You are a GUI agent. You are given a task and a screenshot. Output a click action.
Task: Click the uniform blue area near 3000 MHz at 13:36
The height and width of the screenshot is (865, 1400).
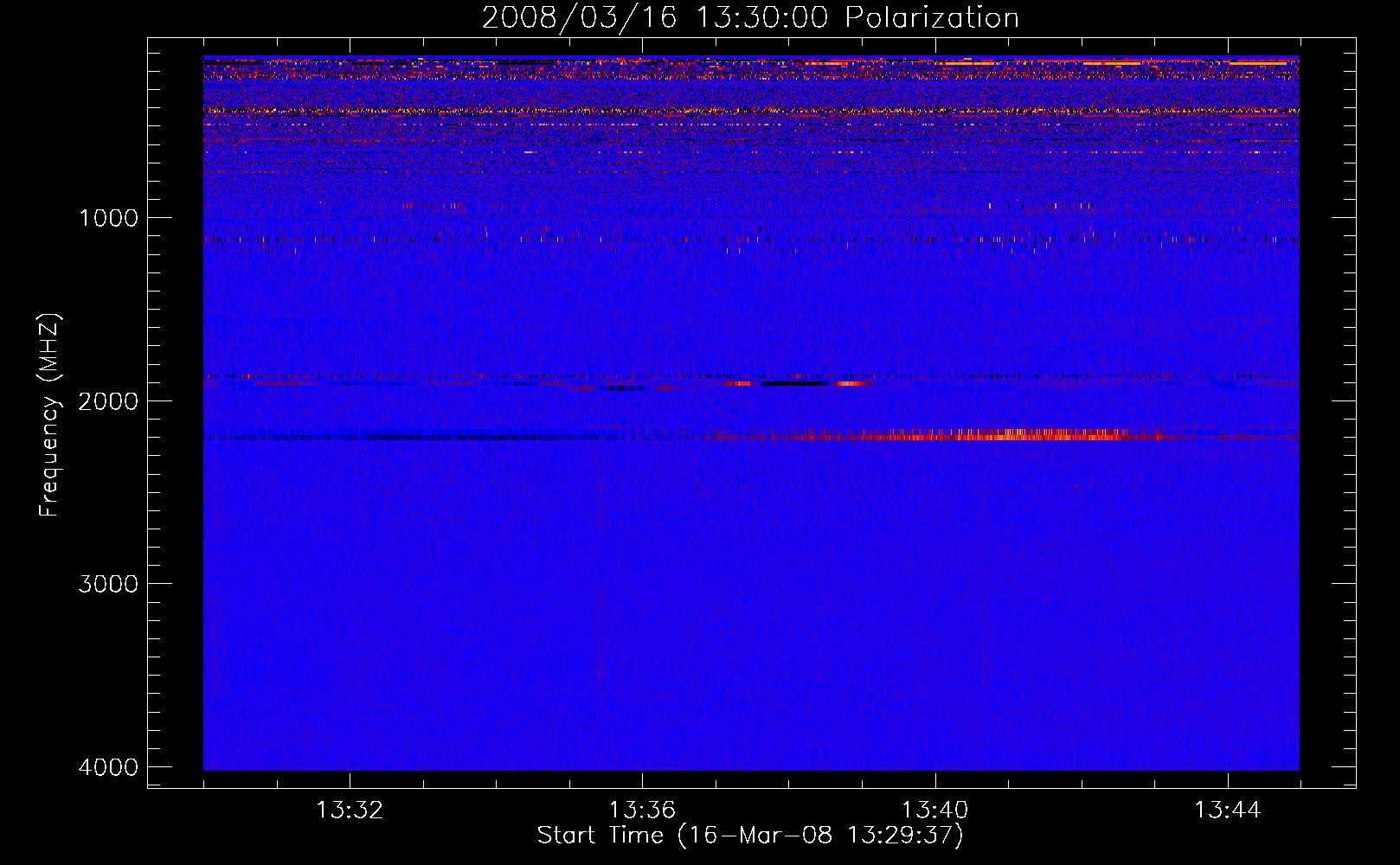pos(642,584)
